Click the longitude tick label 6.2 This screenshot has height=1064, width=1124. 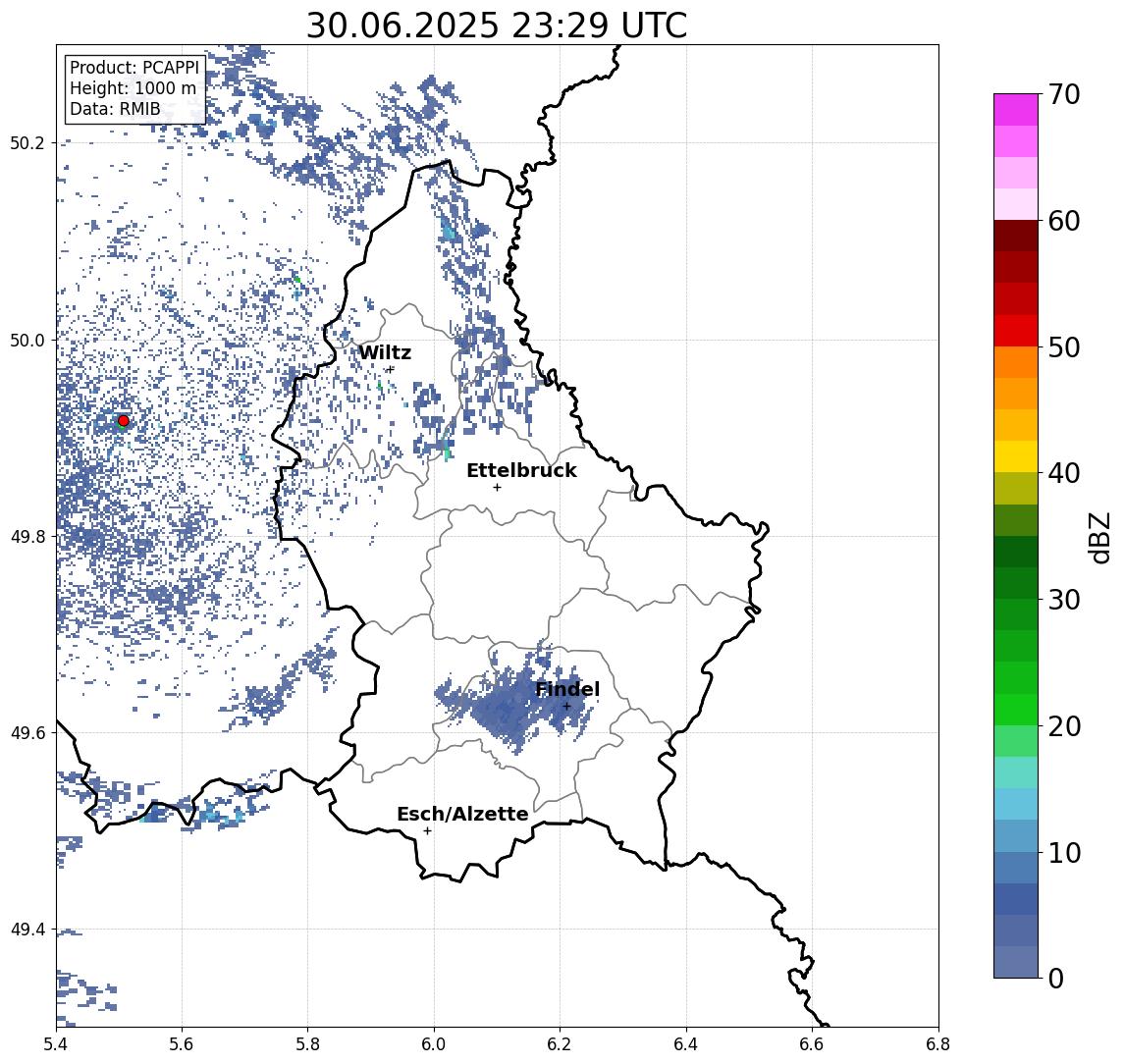560,1044
